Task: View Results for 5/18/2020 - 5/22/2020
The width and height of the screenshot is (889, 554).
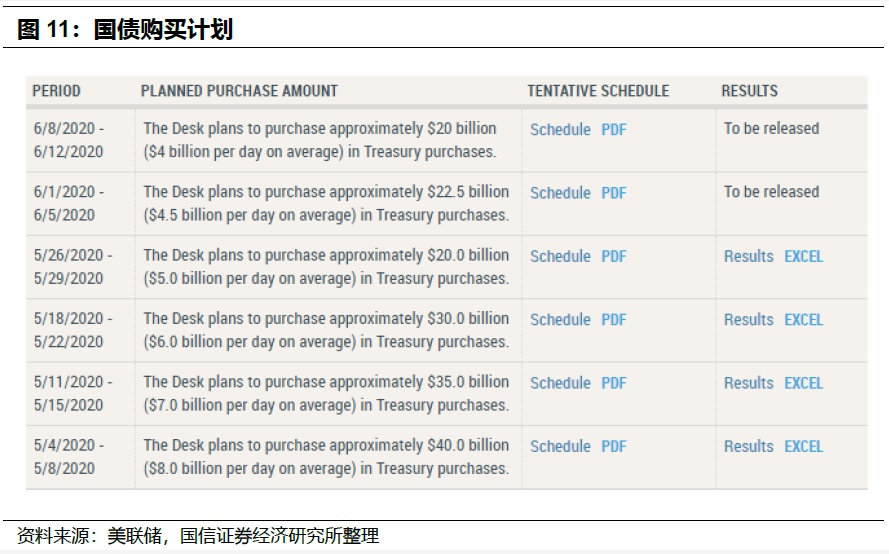Action: point(749,320)
